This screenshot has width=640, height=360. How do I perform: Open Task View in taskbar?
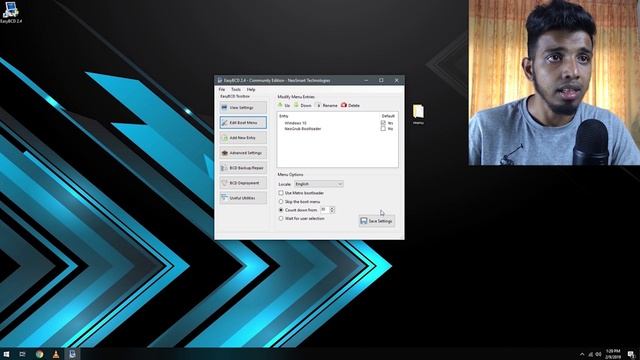coord(22,354)
